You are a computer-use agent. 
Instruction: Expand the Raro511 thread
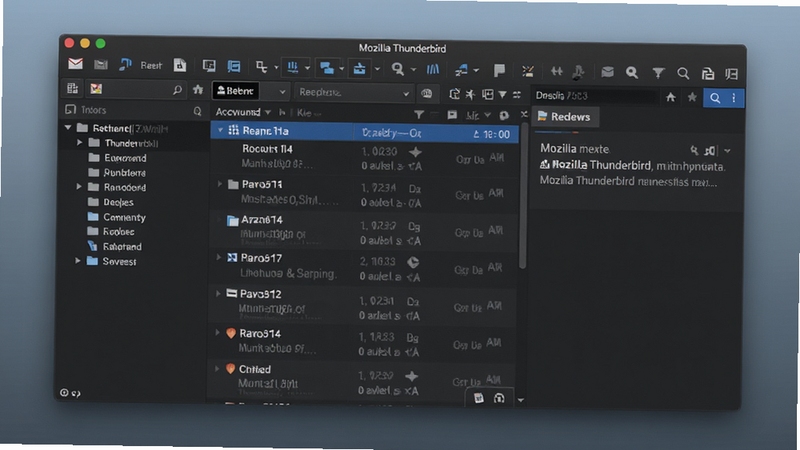pyautogui.click(x=220, y=184)
